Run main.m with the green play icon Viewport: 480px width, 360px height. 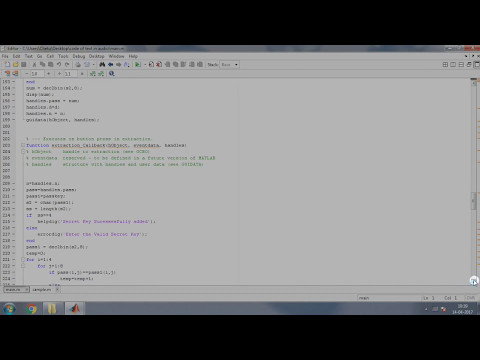(x=137, y=64)
